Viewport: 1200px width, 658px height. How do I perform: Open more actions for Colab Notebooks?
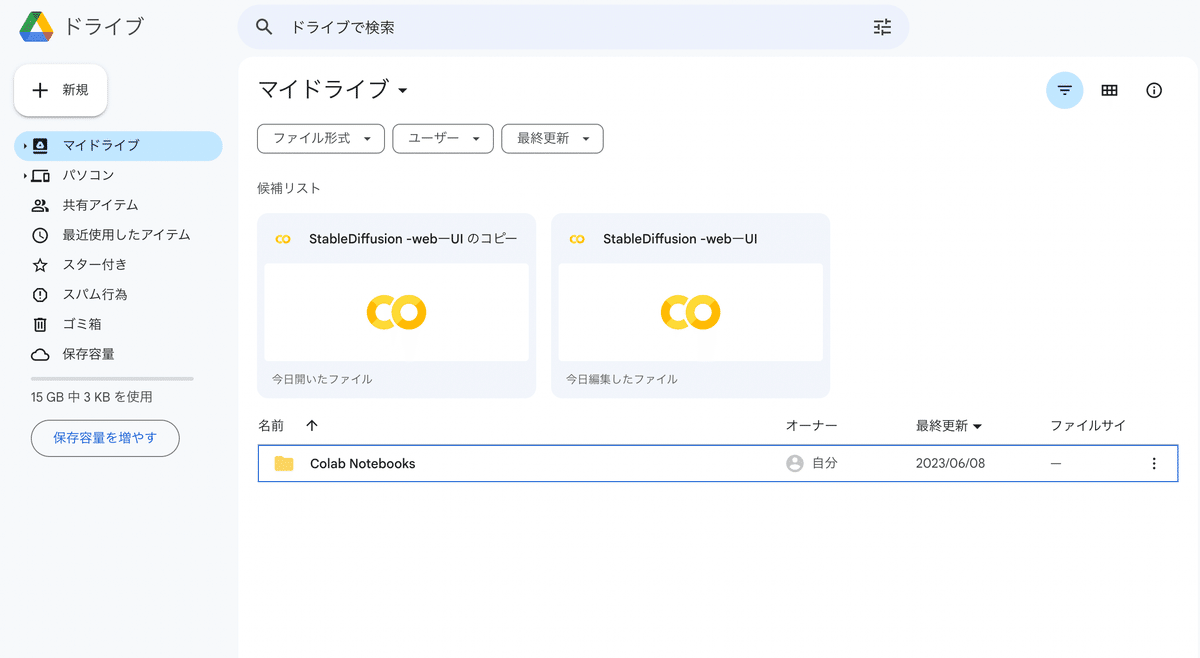tap(1154, 464)
